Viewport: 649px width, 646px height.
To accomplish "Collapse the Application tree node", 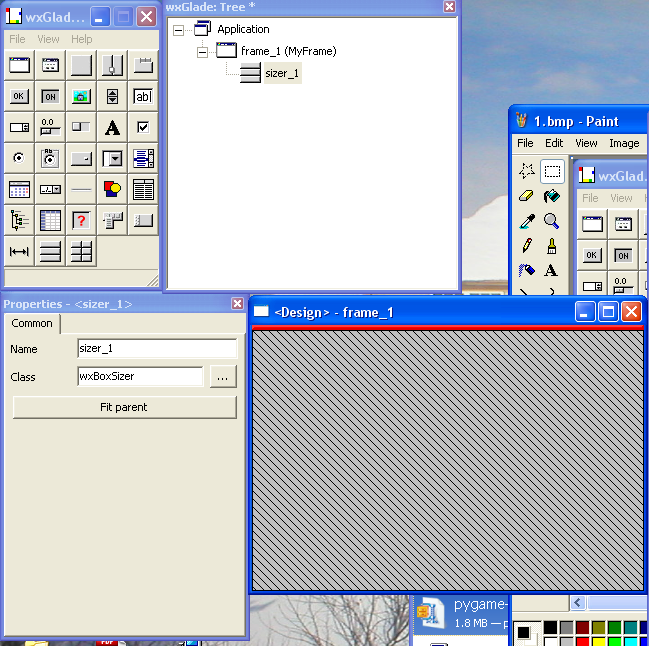I will [178, 30].
